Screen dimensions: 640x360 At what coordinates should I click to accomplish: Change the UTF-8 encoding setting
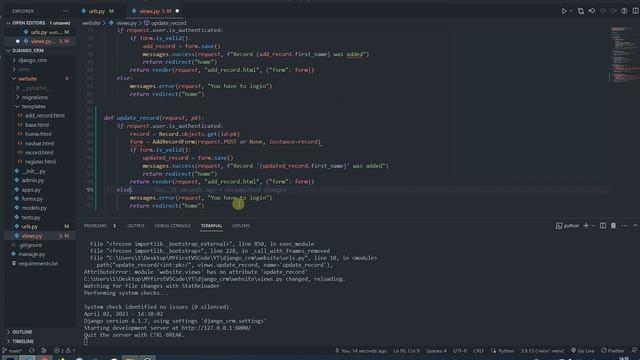click(460, 351)
